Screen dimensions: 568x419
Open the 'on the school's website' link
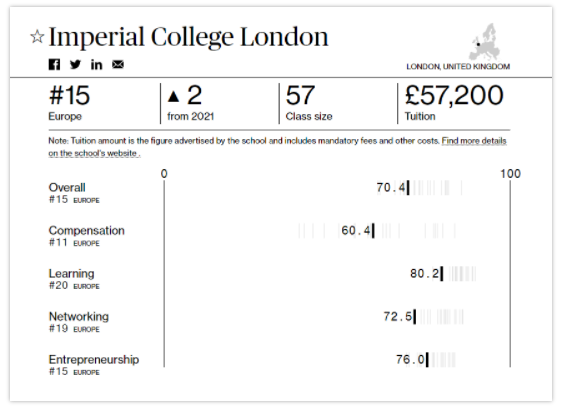click(94, 153)
